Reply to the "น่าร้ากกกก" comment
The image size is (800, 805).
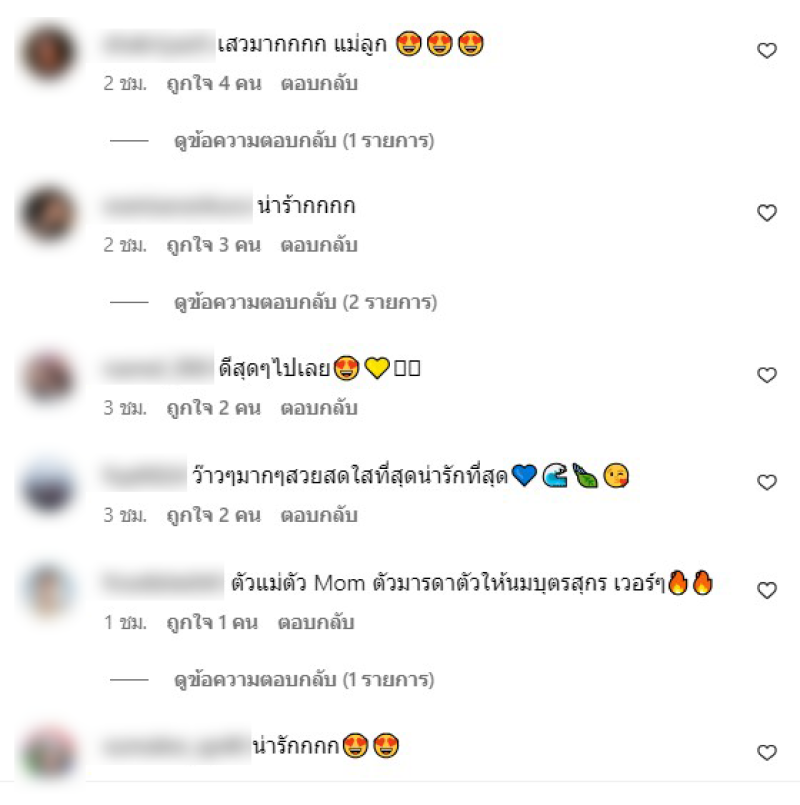click(x=319, y=245)
